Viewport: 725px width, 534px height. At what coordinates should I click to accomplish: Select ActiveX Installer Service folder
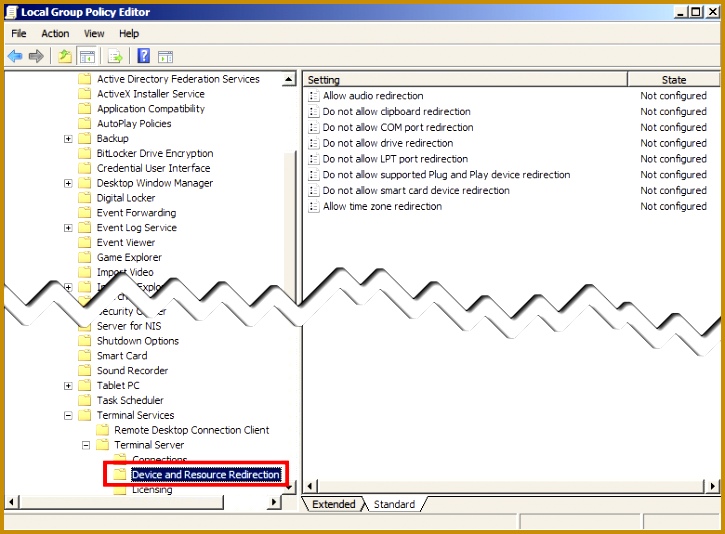click(x=150, y=94)
